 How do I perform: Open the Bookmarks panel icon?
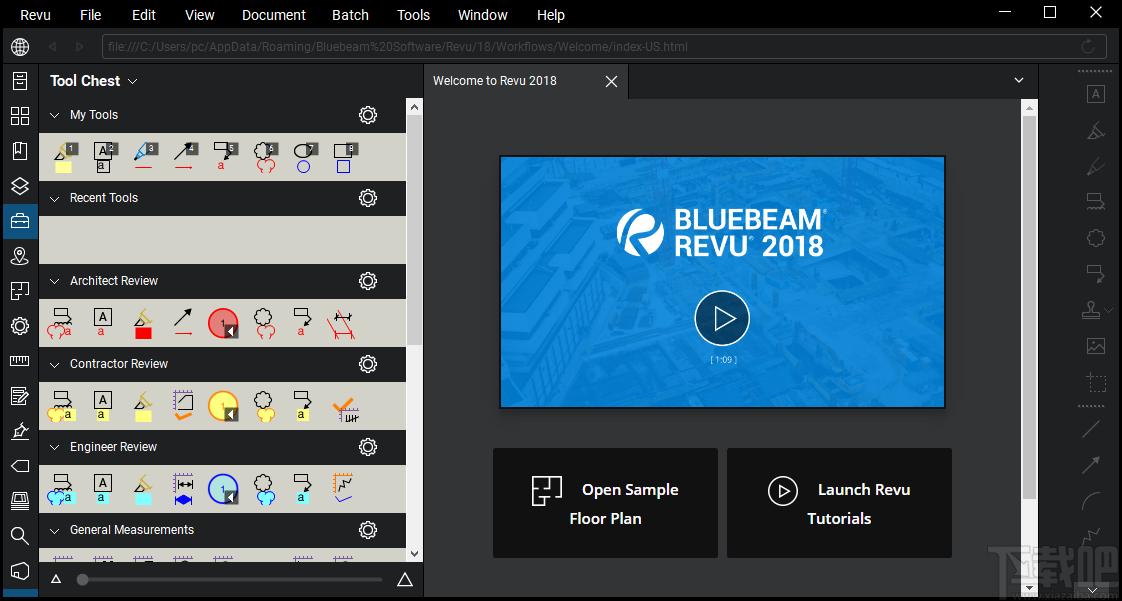point(20,151)
